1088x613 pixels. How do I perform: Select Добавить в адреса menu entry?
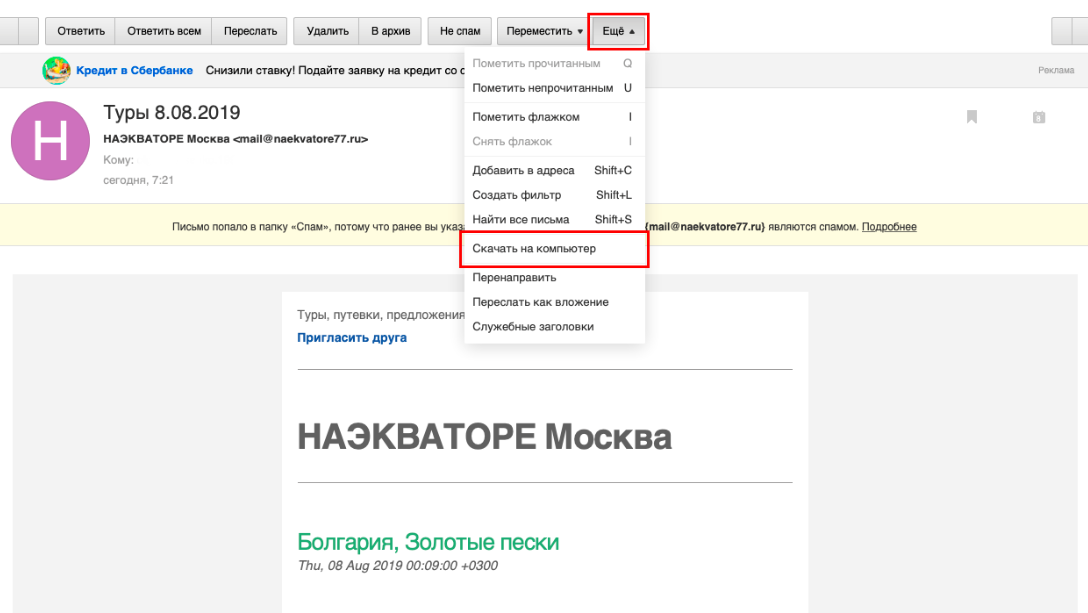pyautogui.click(x=552, y=170)
